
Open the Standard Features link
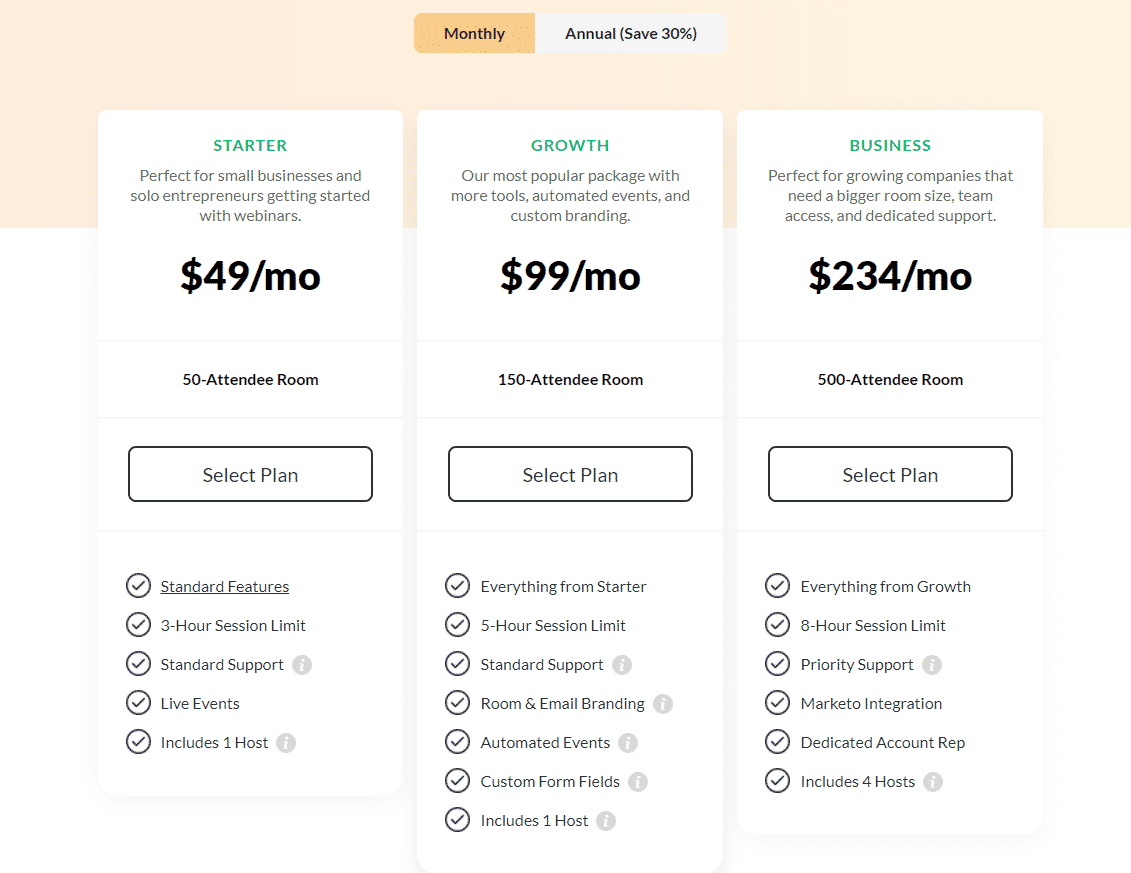224,587
